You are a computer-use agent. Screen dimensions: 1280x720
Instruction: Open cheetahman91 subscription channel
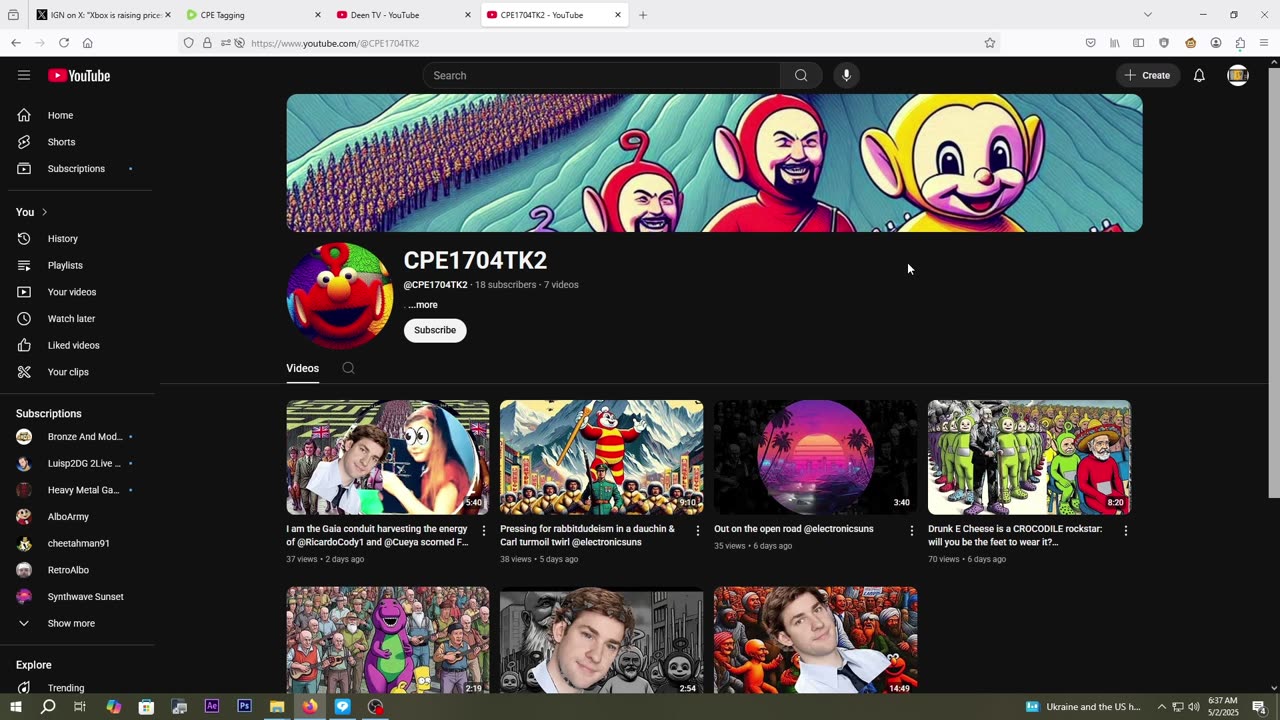[x=78, y=543]
